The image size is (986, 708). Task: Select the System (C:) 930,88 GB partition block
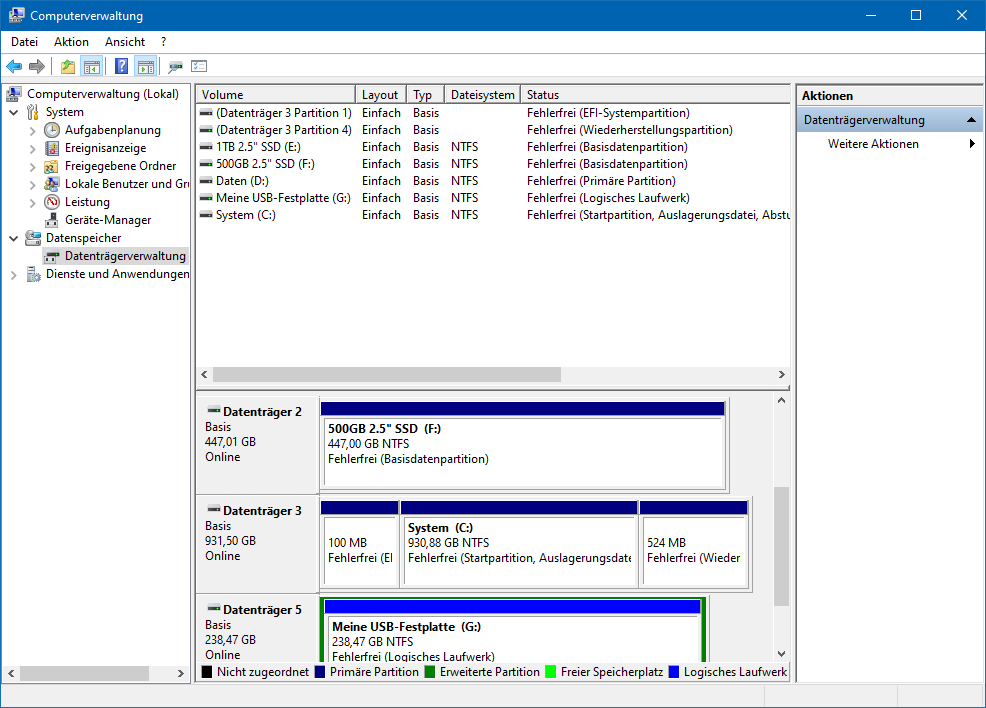pyautogui.click(x=519, y=545)
